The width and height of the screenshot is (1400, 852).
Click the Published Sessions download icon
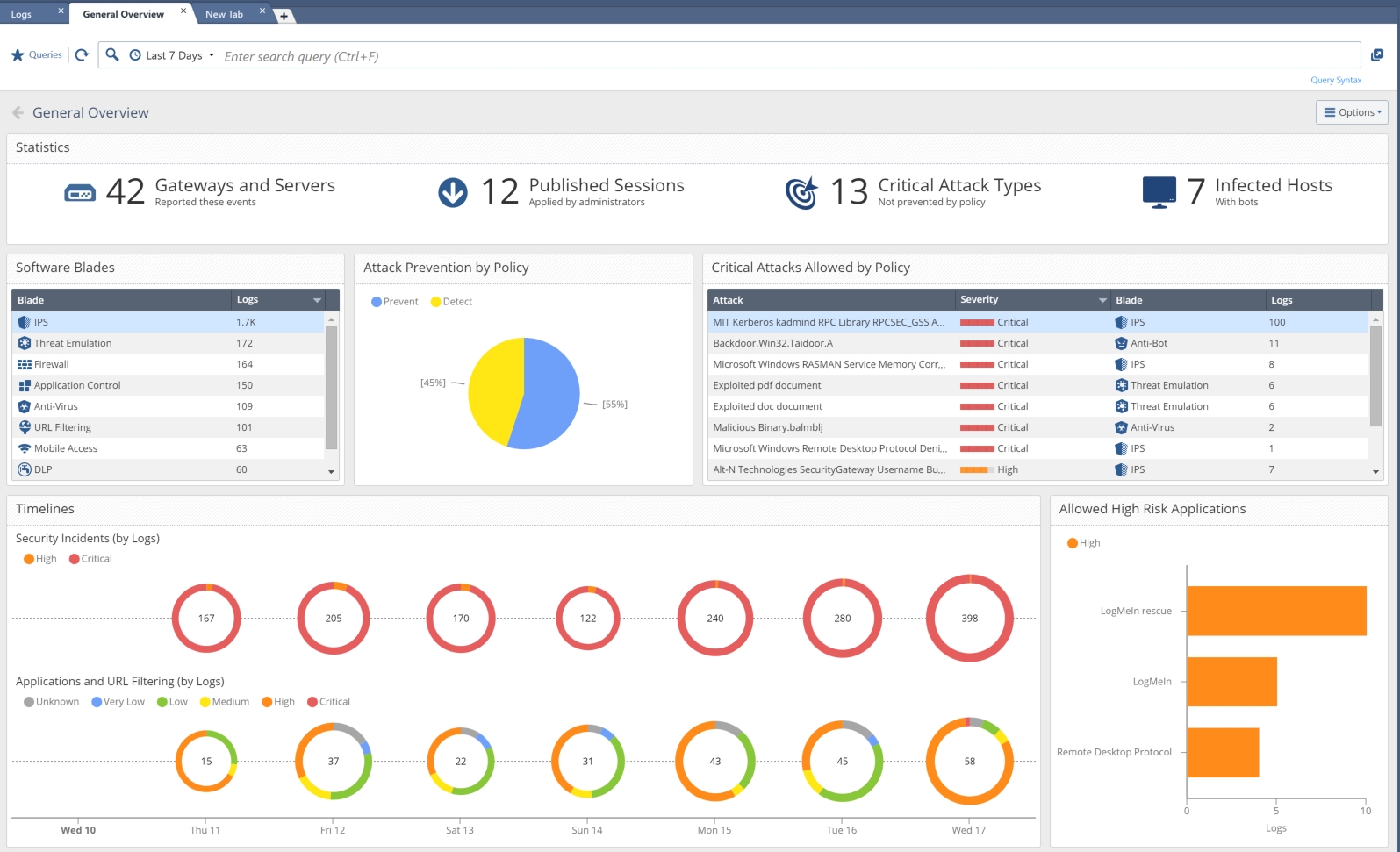coord(453,192)
